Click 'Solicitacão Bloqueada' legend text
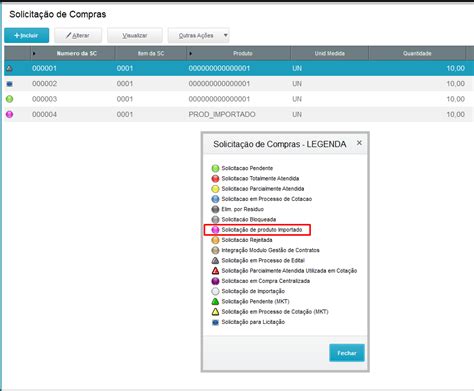 (249, 220)
